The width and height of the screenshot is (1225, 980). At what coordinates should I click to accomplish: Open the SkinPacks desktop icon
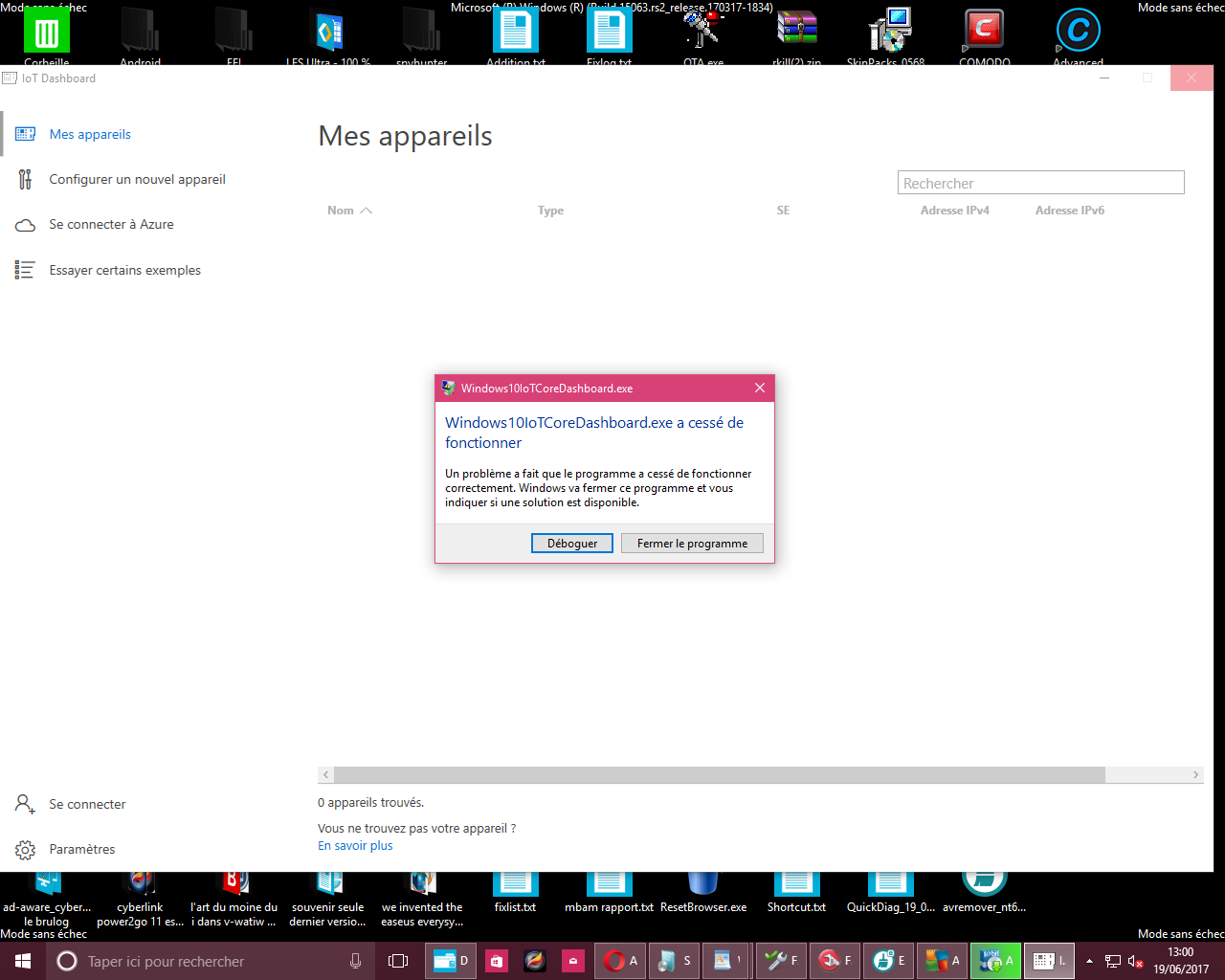pos(886,35)
